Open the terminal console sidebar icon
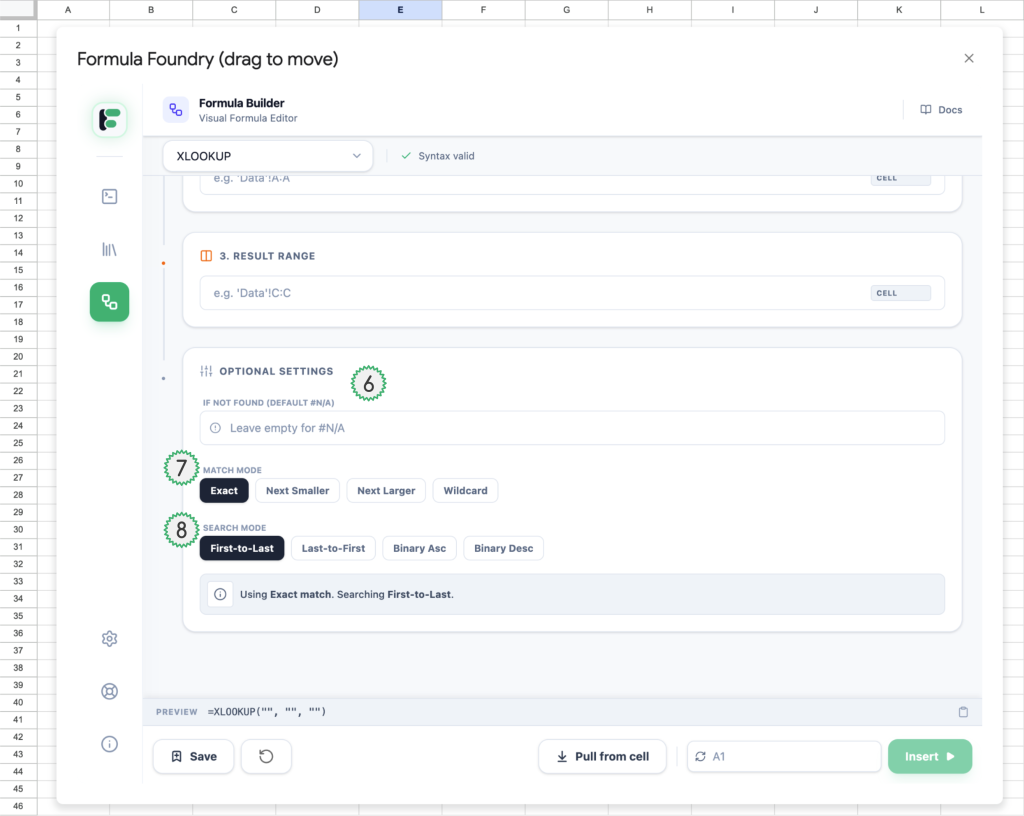Image resolution: width=1024 pixels, height=816 pixels. pyautogui.click(x=109, y=196)
